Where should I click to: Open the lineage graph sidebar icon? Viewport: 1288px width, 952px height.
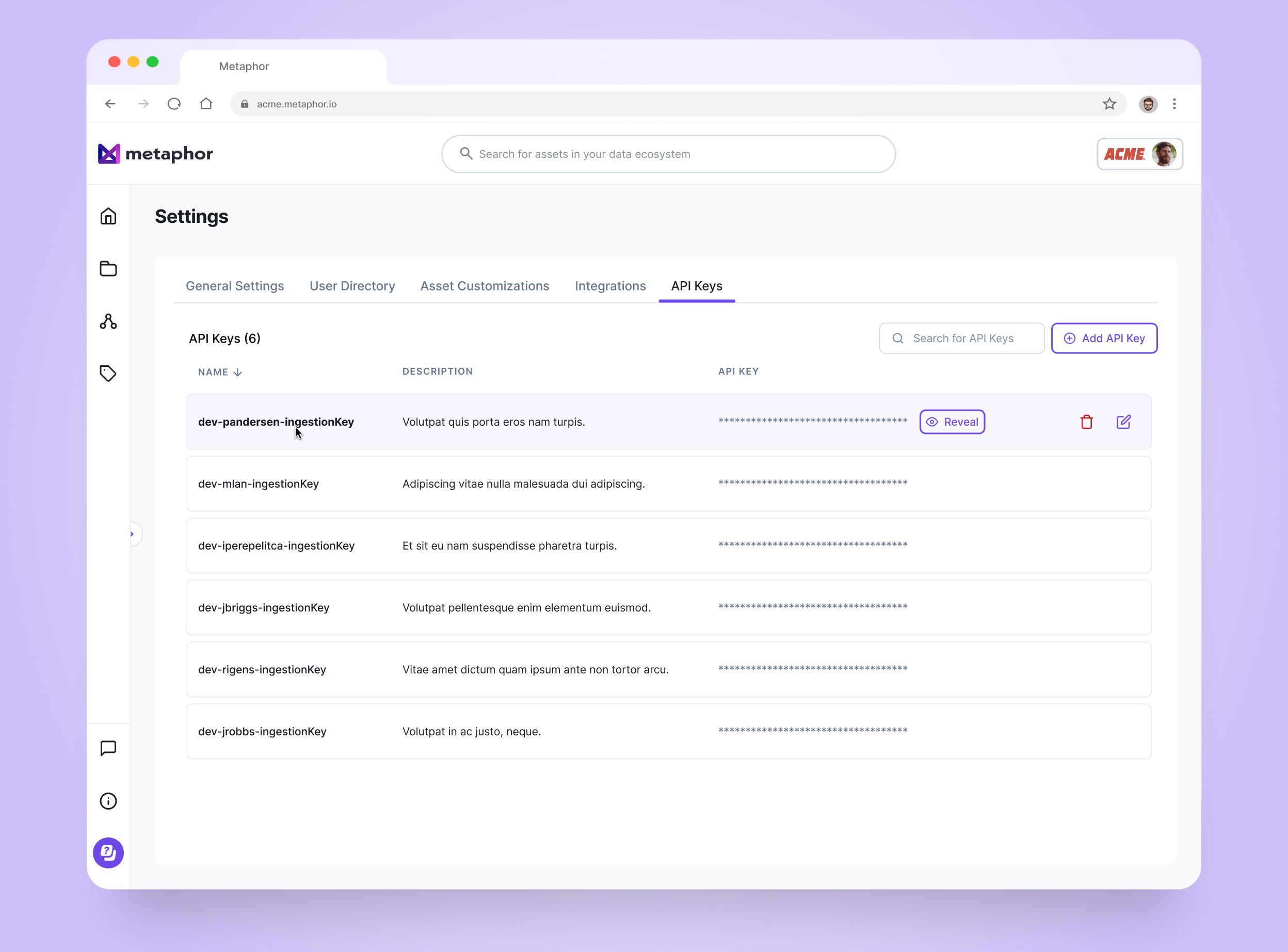[108, 321]
